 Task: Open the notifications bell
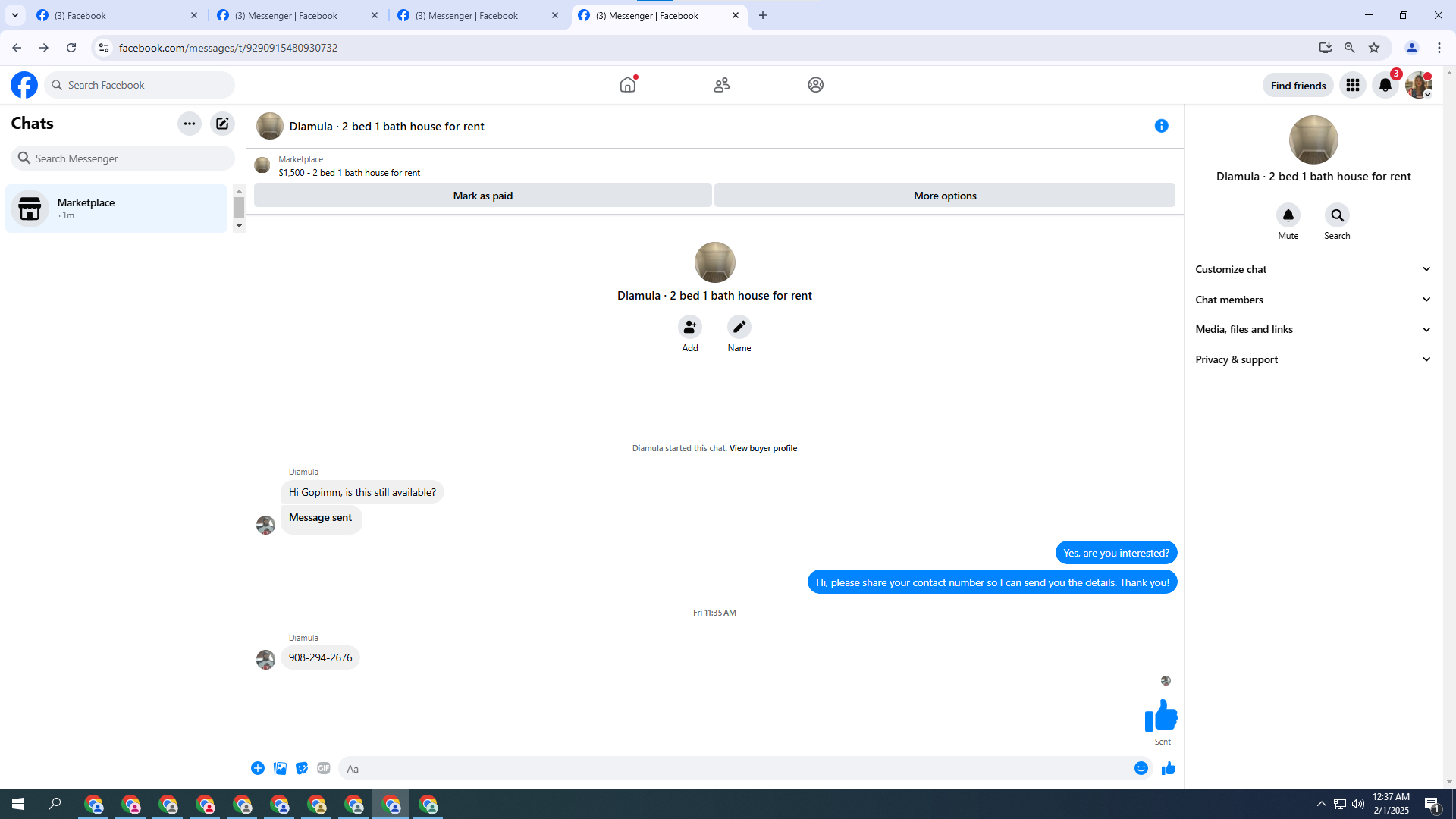1385,85
